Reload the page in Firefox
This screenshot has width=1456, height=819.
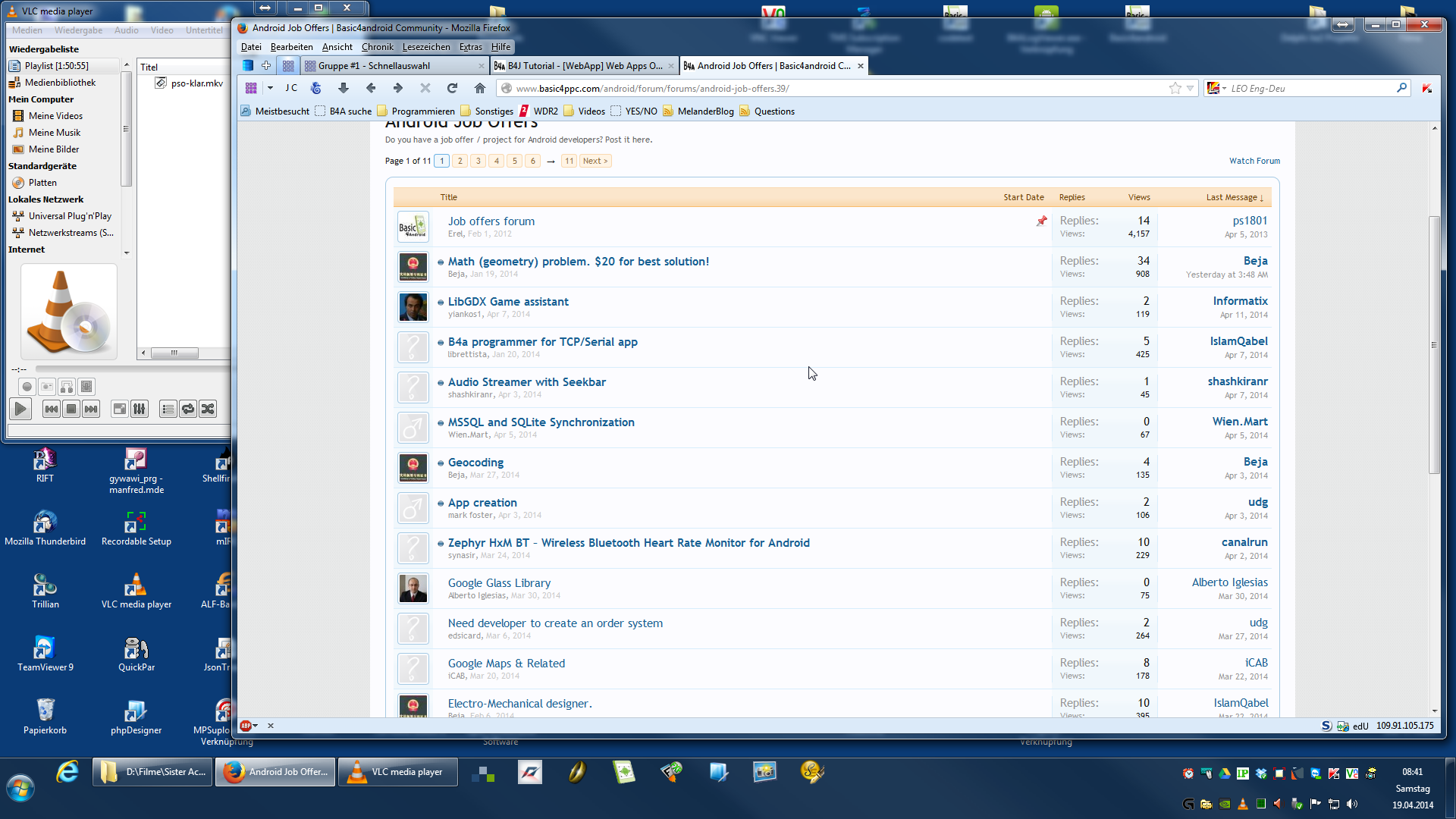click(x=452, y=88)
